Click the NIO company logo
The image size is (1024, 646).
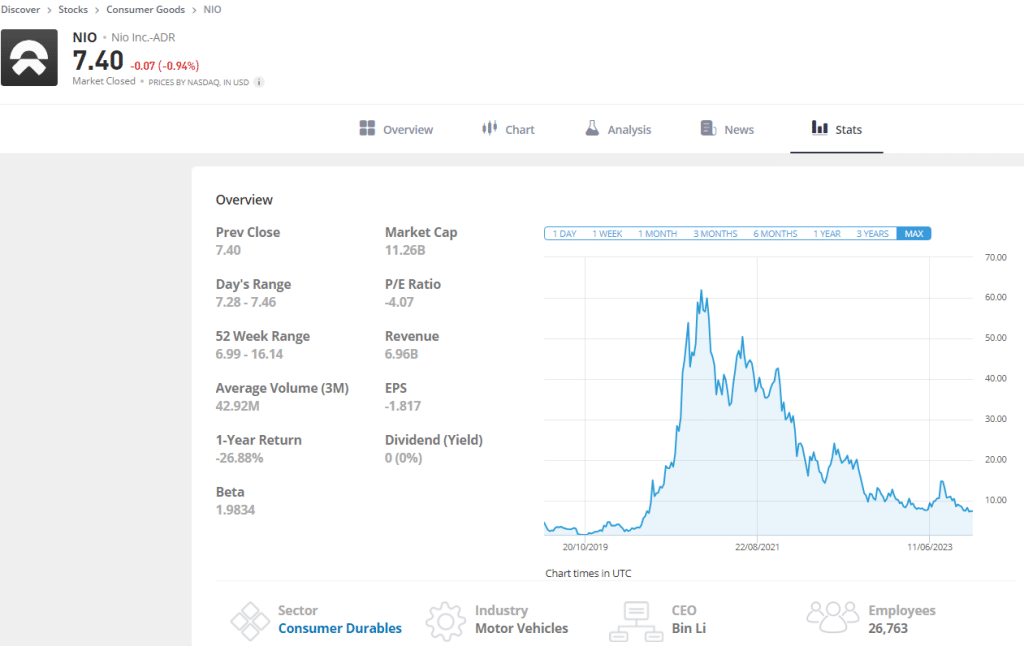coord(29,57)
